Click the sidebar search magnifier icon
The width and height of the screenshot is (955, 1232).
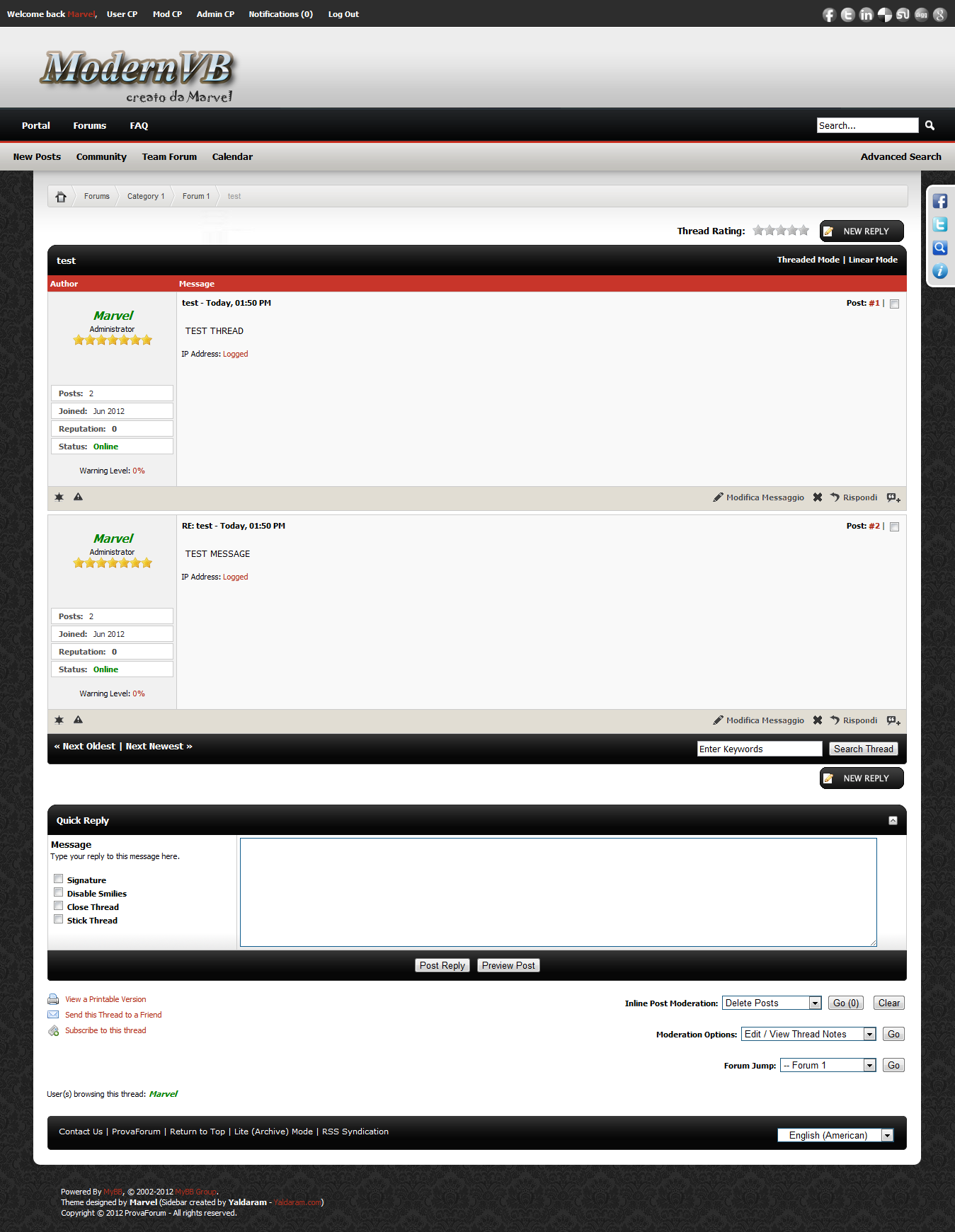coord(939,248)
